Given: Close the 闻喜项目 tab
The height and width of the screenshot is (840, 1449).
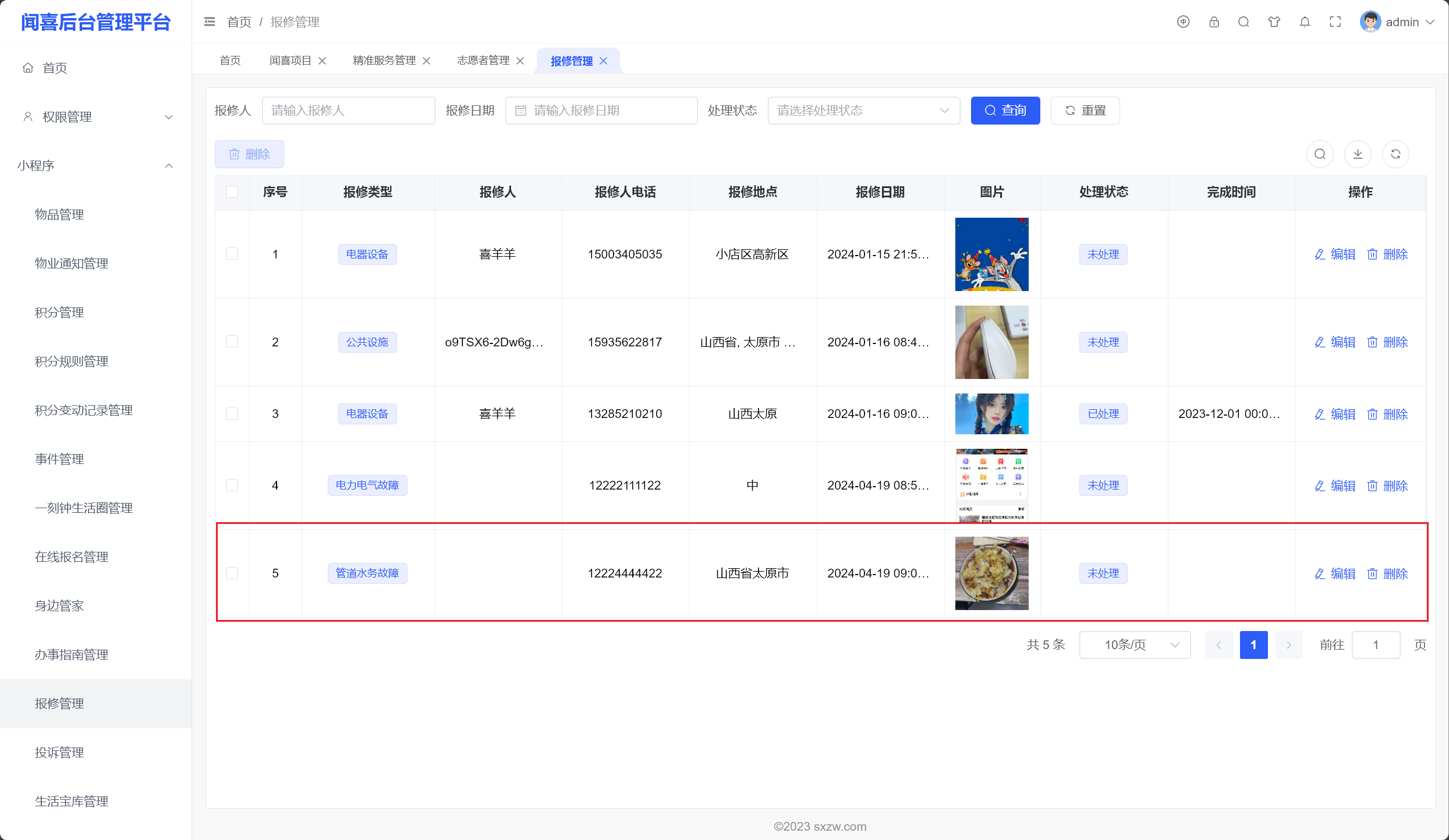Looking at the screenshot, I should tap(322, 61).
